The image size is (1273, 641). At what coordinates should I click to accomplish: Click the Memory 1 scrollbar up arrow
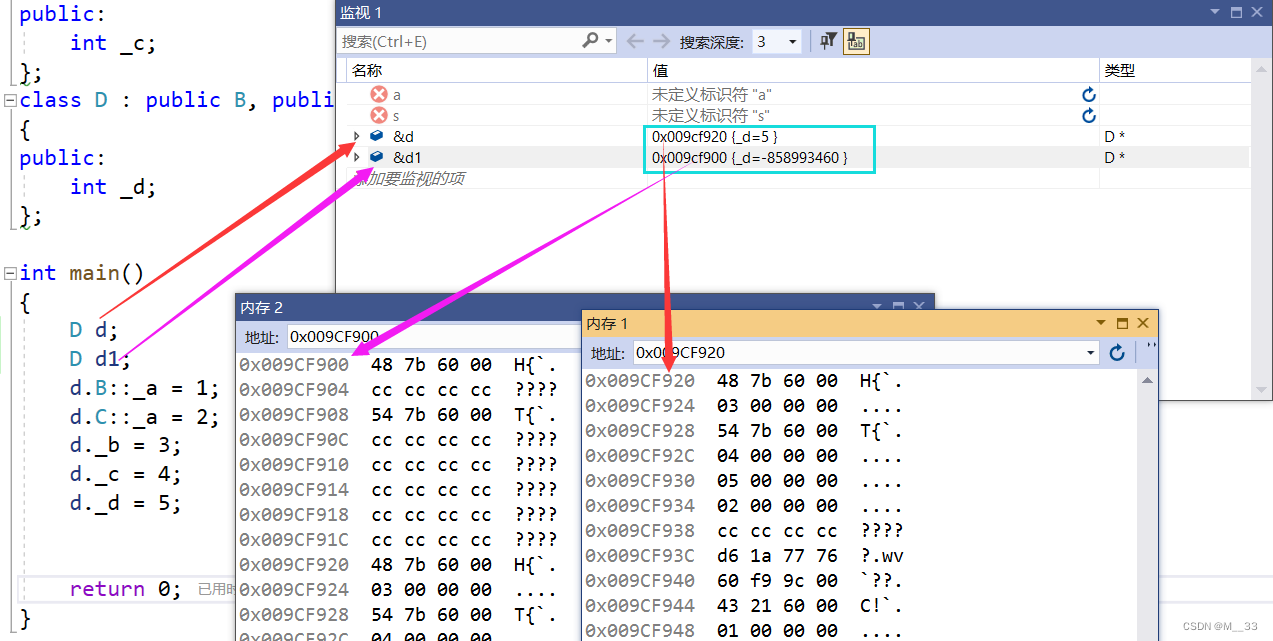tap(1148, 380)
